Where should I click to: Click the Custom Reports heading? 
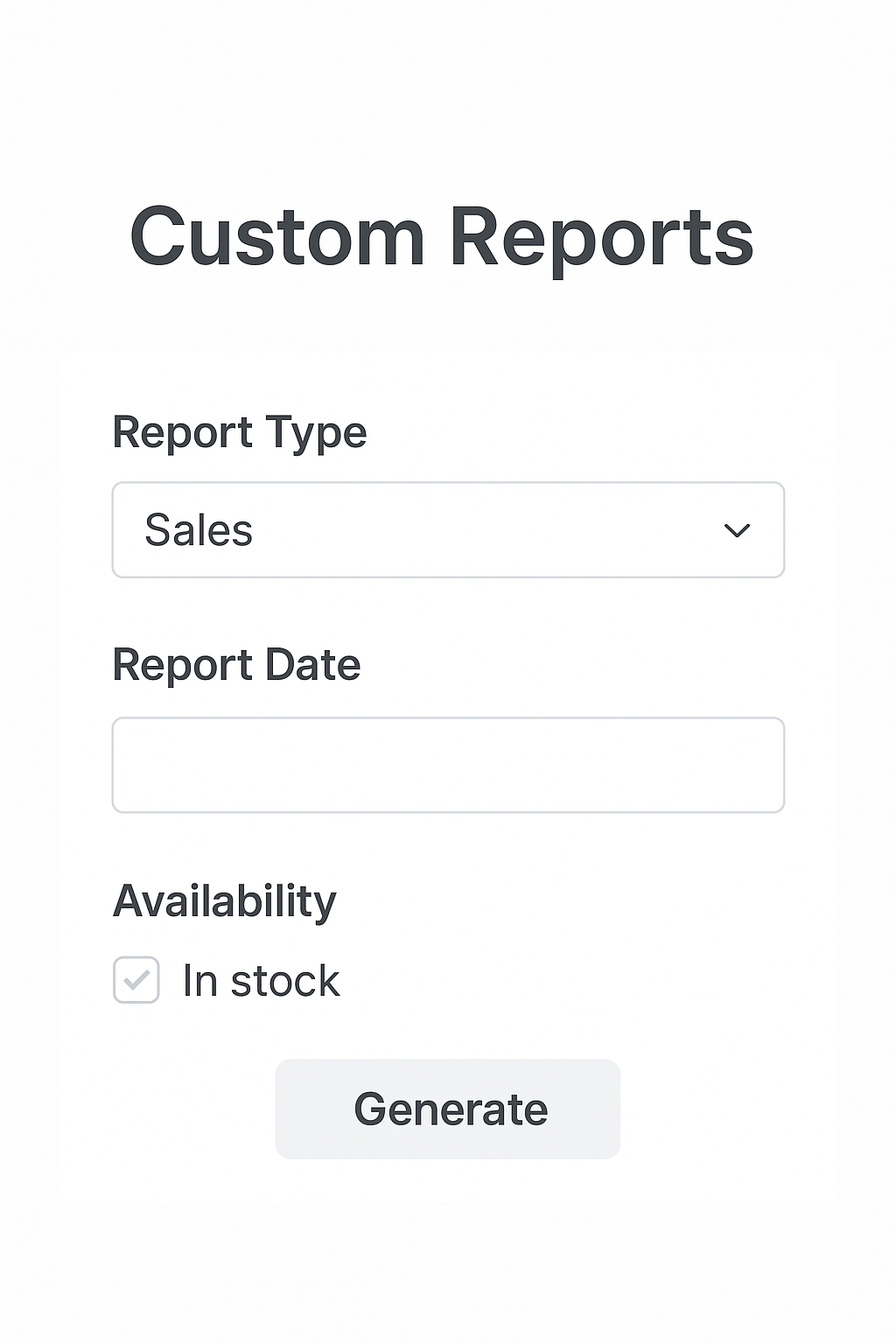click(x=442, y=237)
